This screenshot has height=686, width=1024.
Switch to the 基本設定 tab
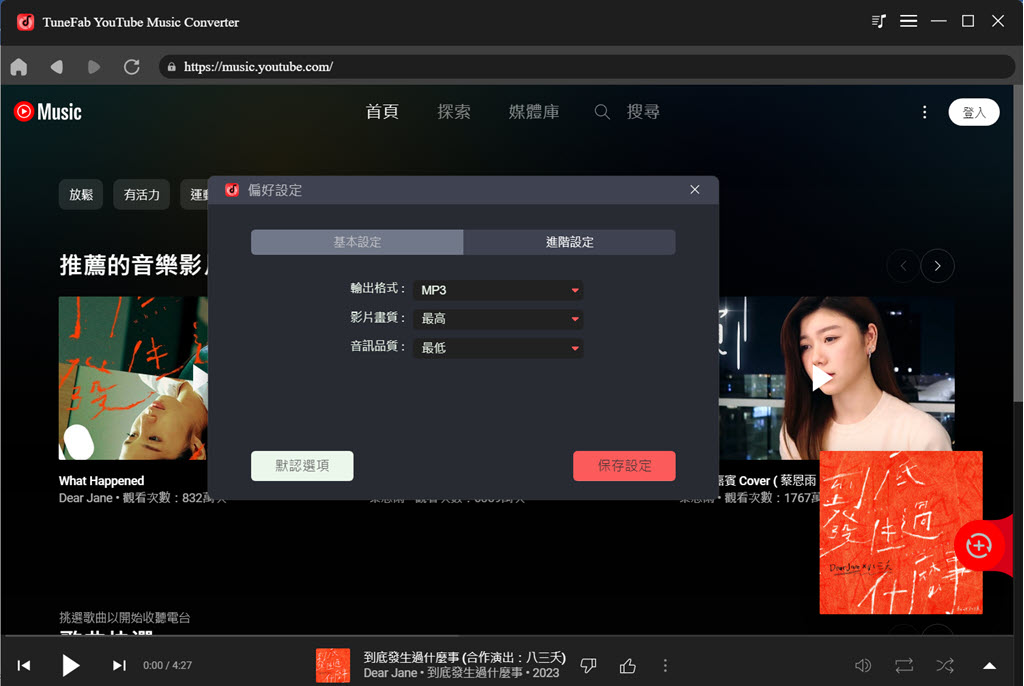tap(357, 242)
